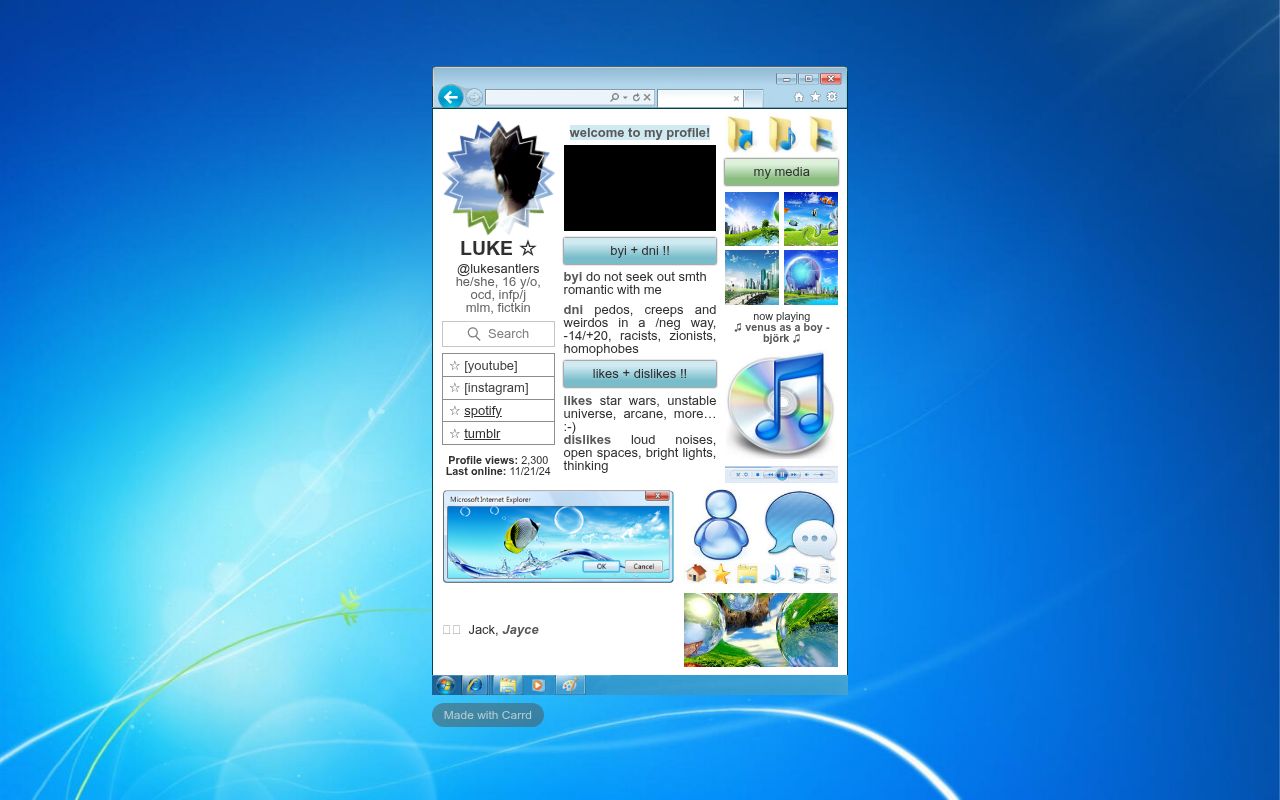Image resolution: width=1280 pixels, height=800 pixels.
Task: Click the large iTunes music note icon
Action: (781, 405)
